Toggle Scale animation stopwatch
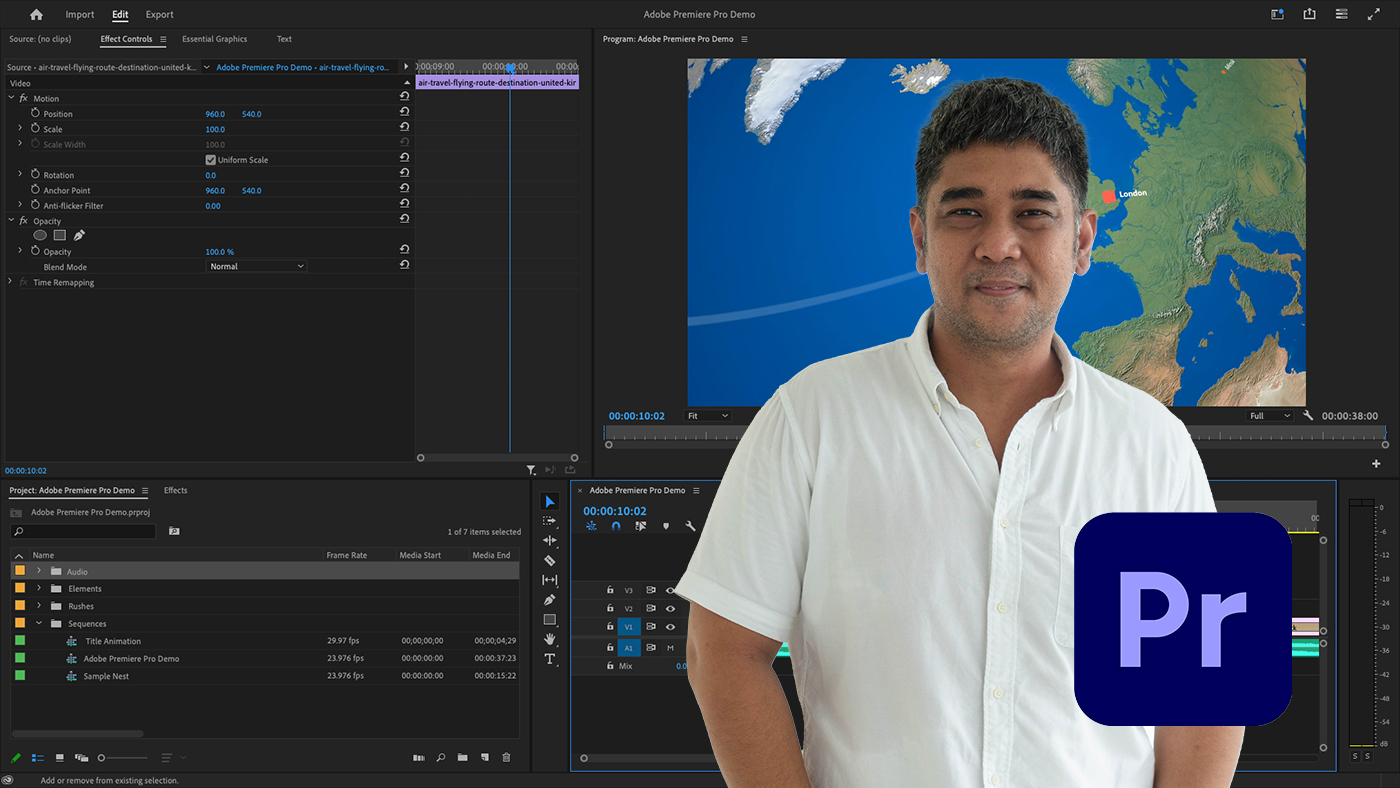Image resolution: width=1400 pixels, height=788 pixels. click(x=35, y=129)
